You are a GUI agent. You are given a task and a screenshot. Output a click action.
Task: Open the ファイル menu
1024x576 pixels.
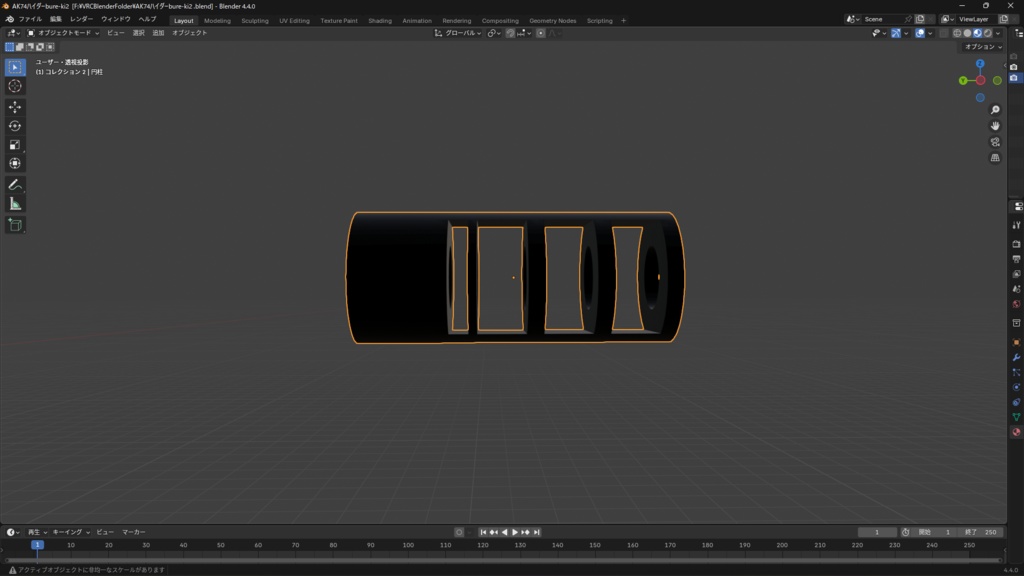coord(30,20)
